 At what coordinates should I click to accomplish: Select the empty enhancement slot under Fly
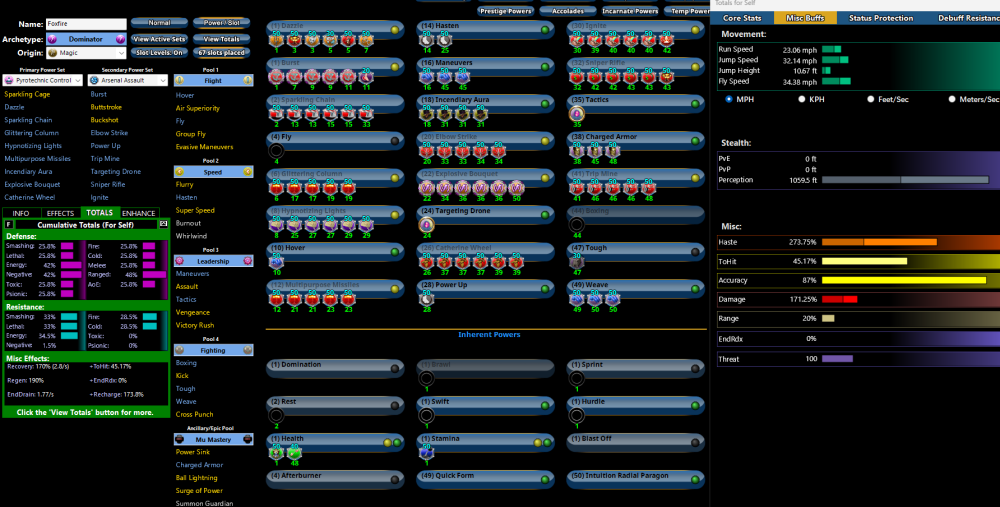277,150
